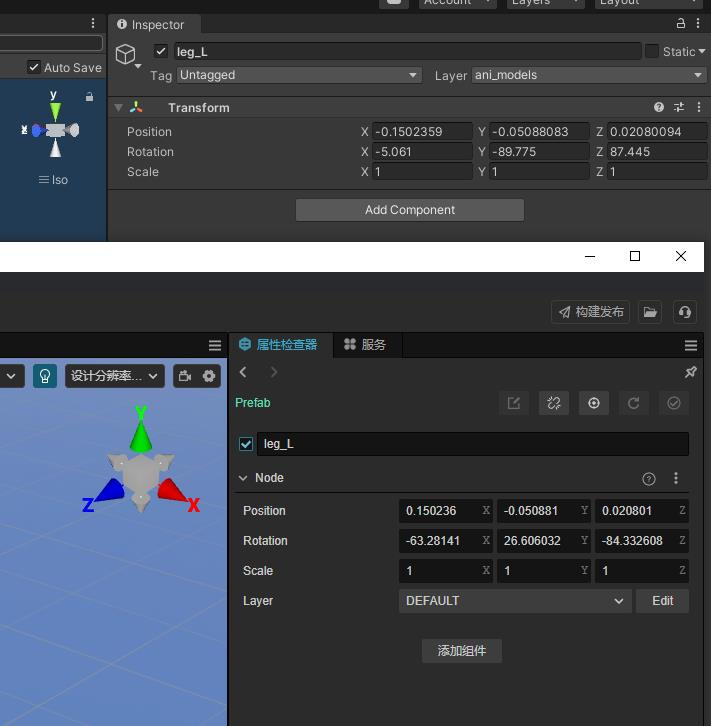
Task: Toggle the Static checkbox
Action: point(651,51)
